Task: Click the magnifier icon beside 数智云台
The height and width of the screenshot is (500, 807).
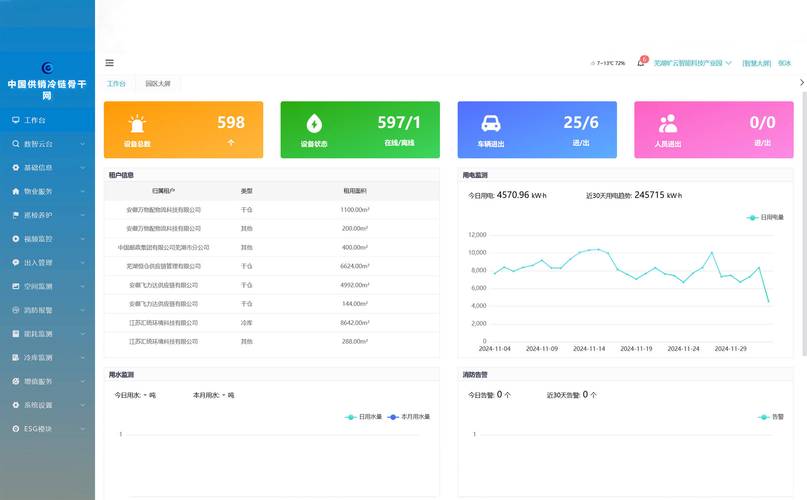Action: point(16,144)
